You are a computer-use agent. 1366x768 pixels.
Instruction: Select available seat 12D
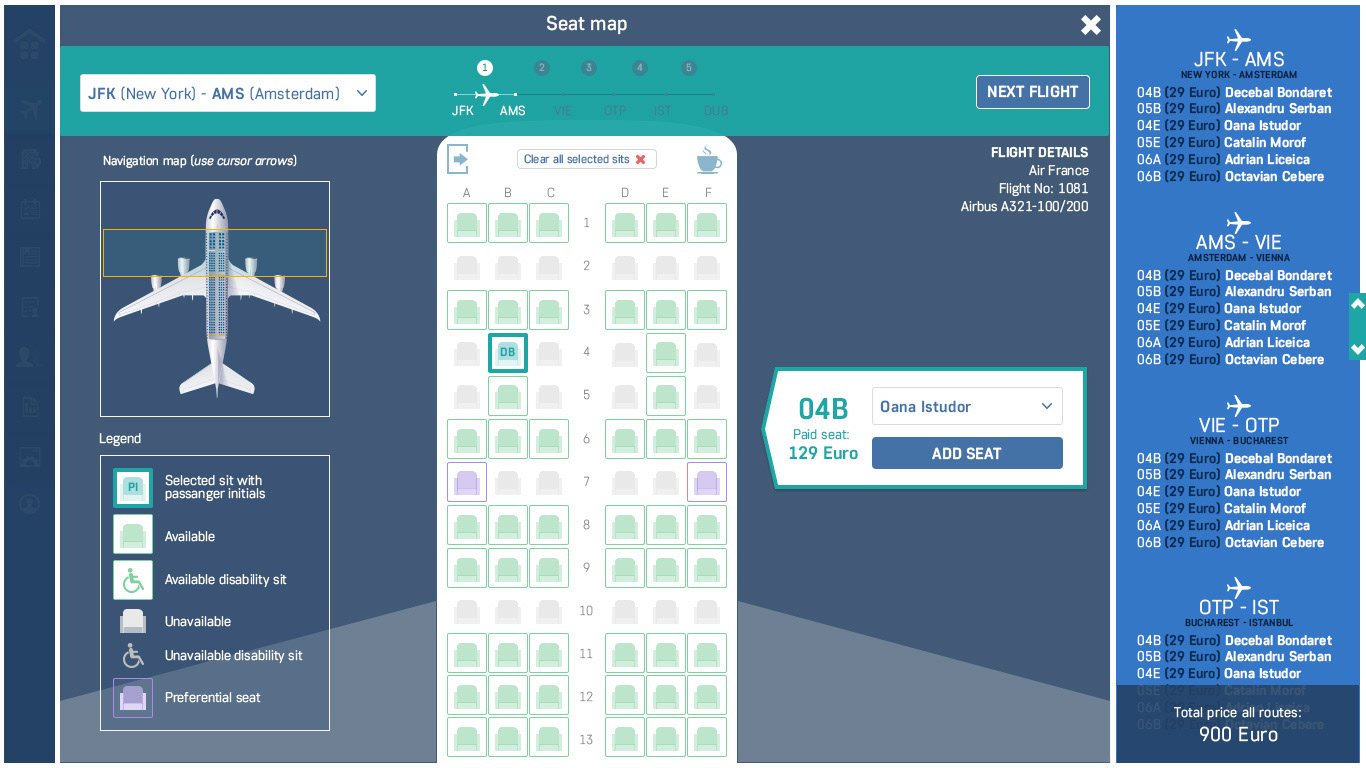(x=625, y=696)
